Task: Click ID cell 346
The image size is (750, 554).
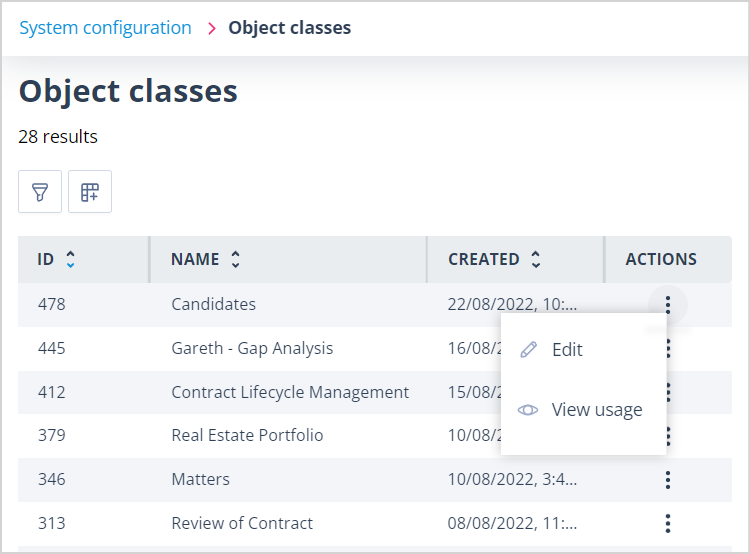Action: [52, 479]
